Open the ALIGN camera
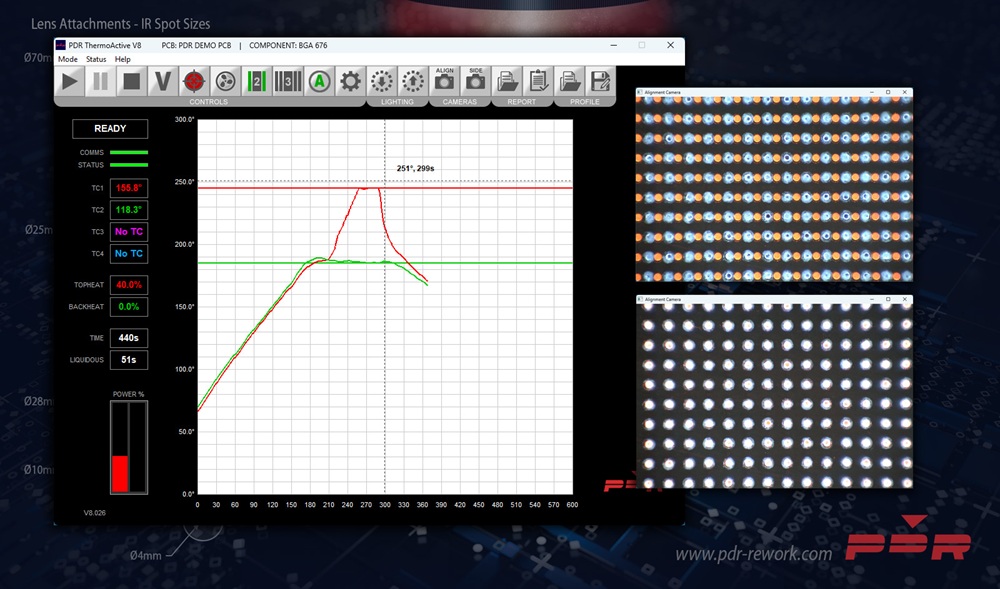This screenshot has width=1000, height=589. (x=445, y=81)
